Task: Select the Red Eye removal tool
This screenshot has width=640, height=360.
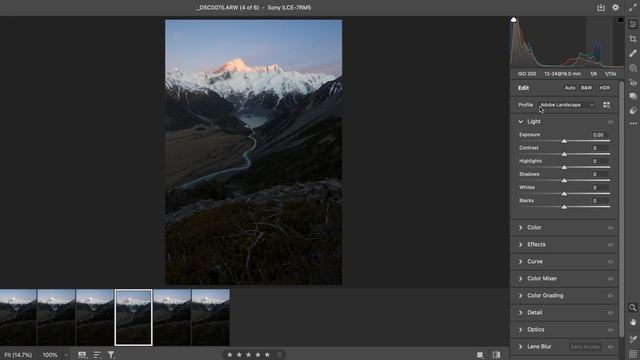Action: (x=633, y=83)
